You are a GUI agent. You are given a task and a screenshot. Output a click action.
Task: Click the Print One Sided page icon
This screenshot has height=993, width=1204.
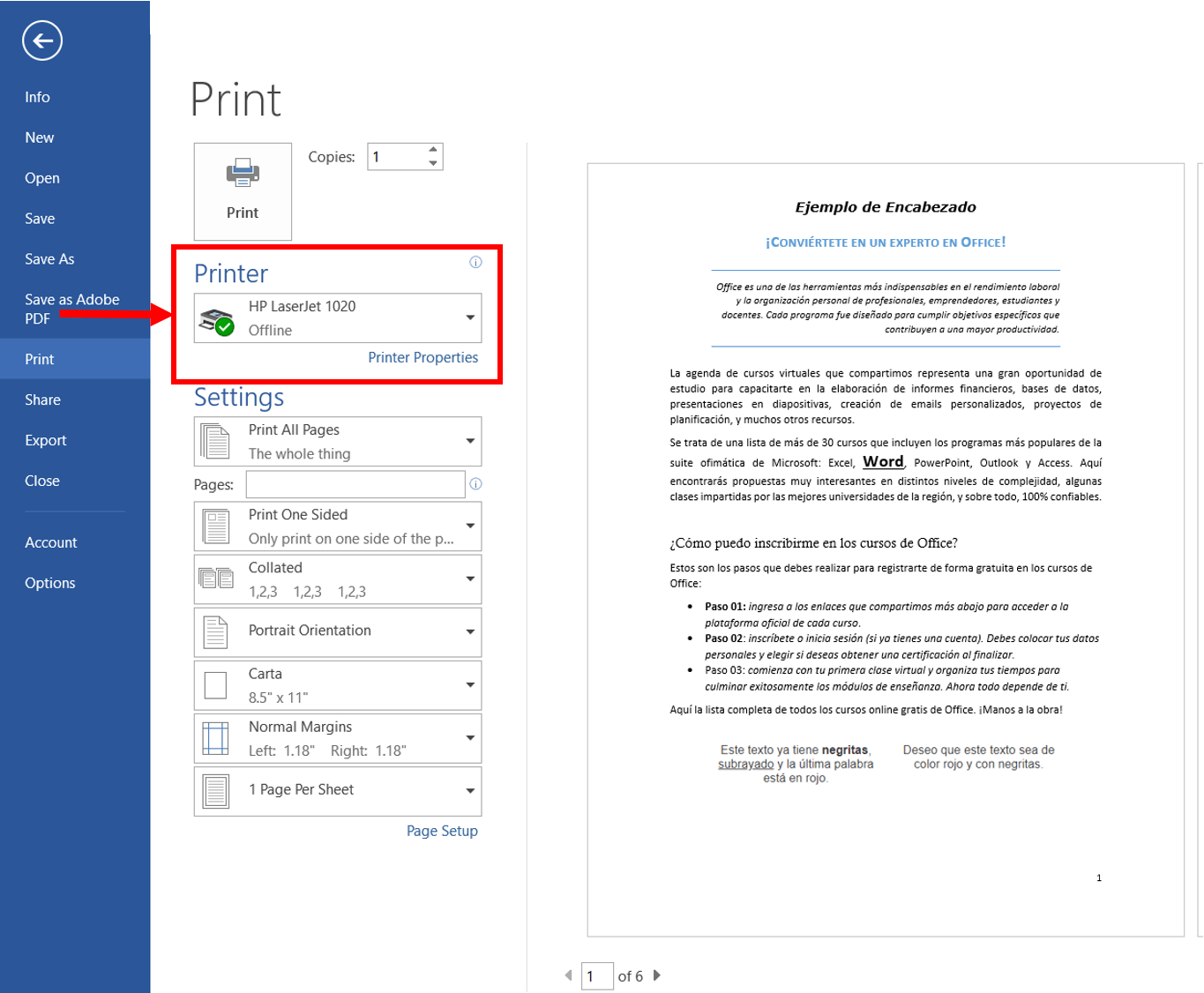pyautogui.click(x=215, y=526)
